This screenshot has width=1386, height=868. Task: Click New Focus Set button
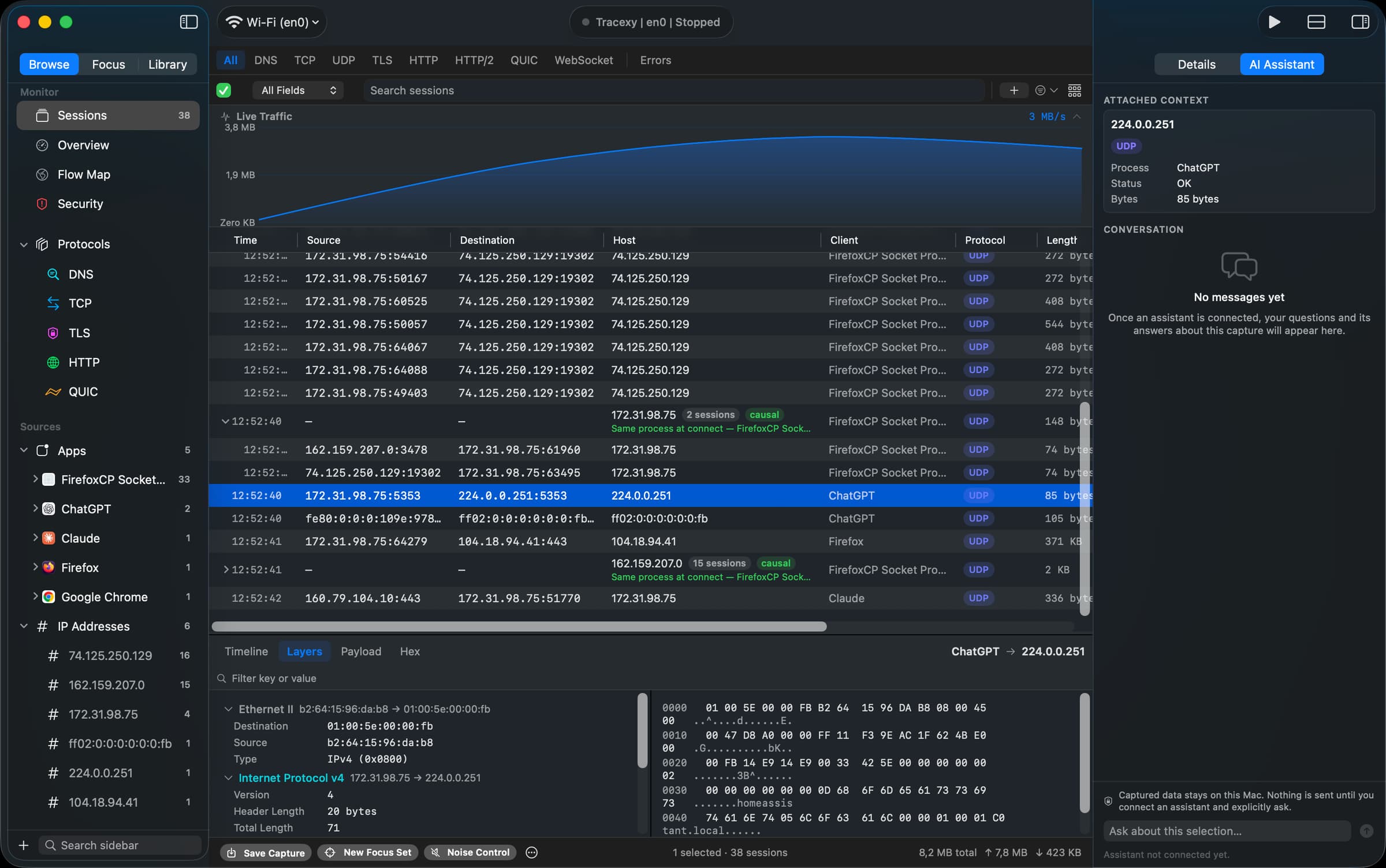click(368, 852)
